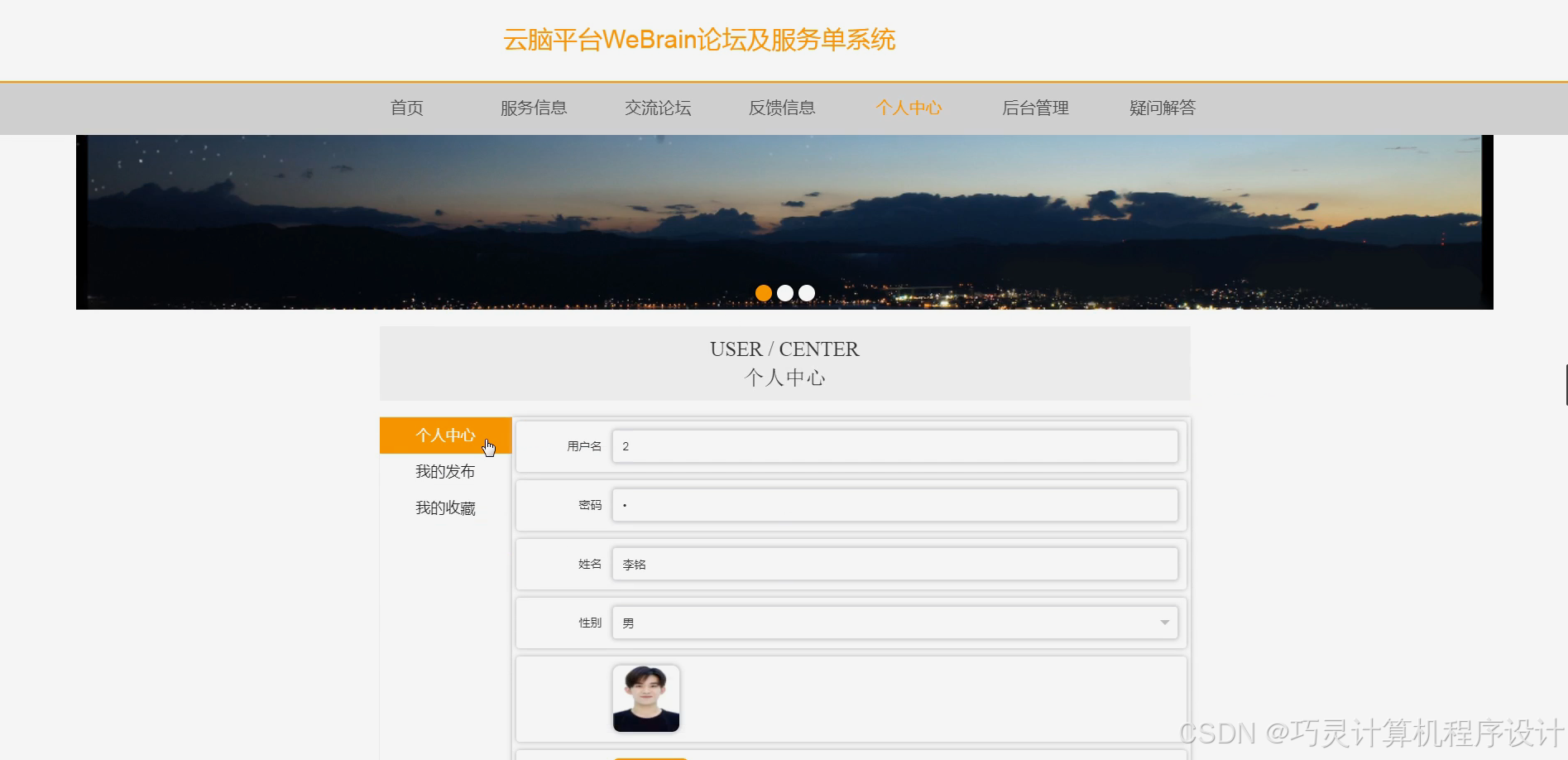Switch to the second carousel slide dot
The height and width of the screenshot is (760, 1568).
coord(784,292)
